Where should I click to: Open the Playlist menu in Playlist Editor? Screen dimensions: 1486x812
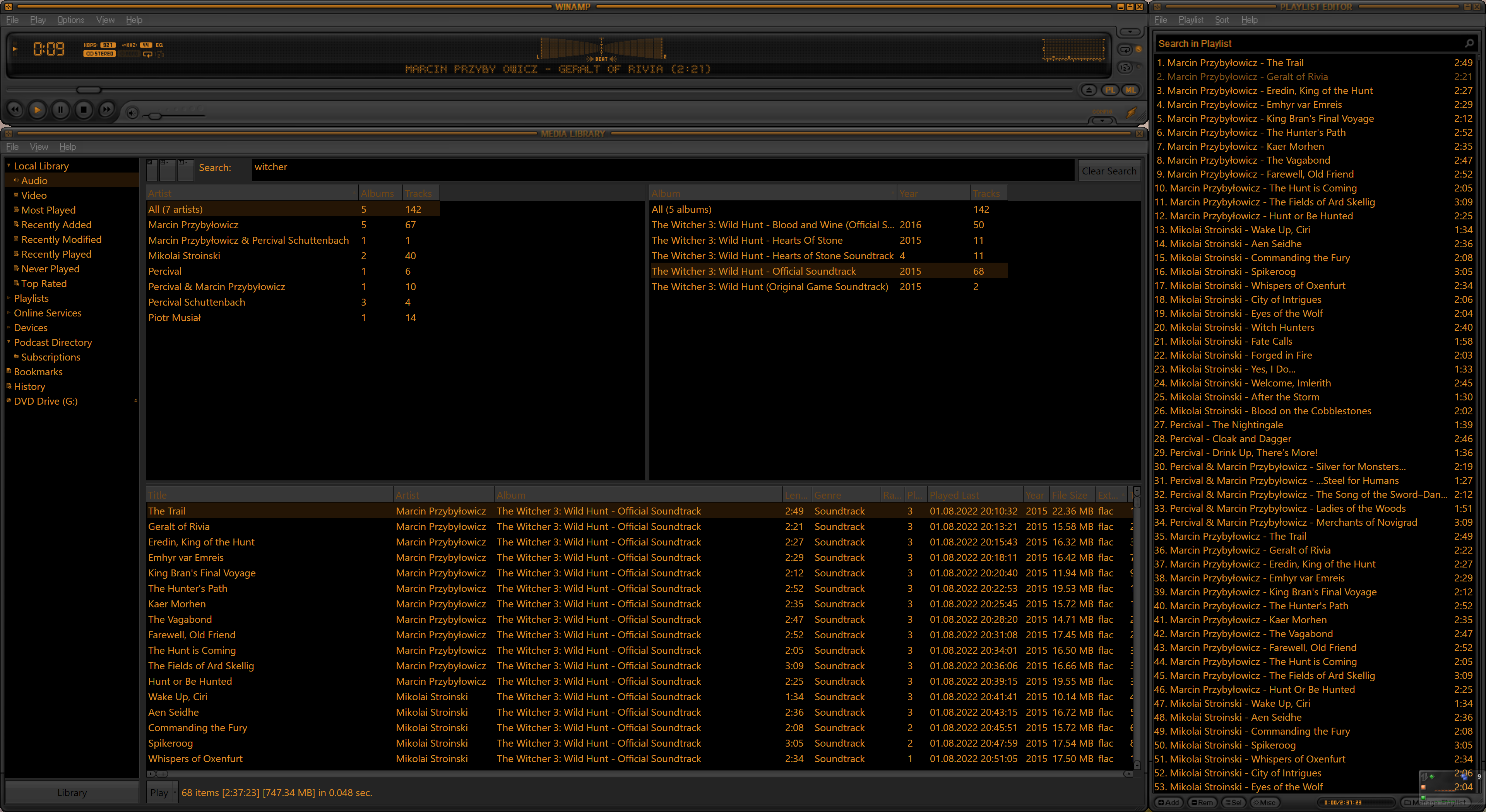pos(1191,20)
